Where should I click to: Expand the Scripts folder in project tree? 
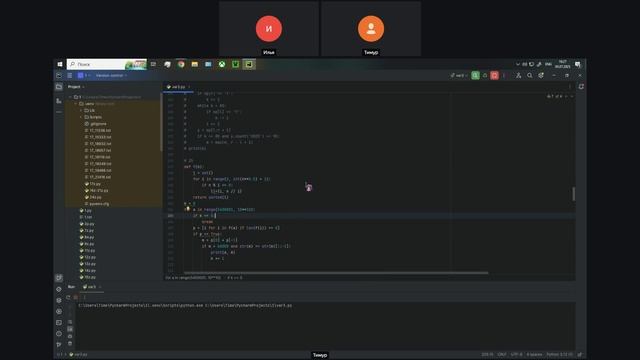coord(81,117)
